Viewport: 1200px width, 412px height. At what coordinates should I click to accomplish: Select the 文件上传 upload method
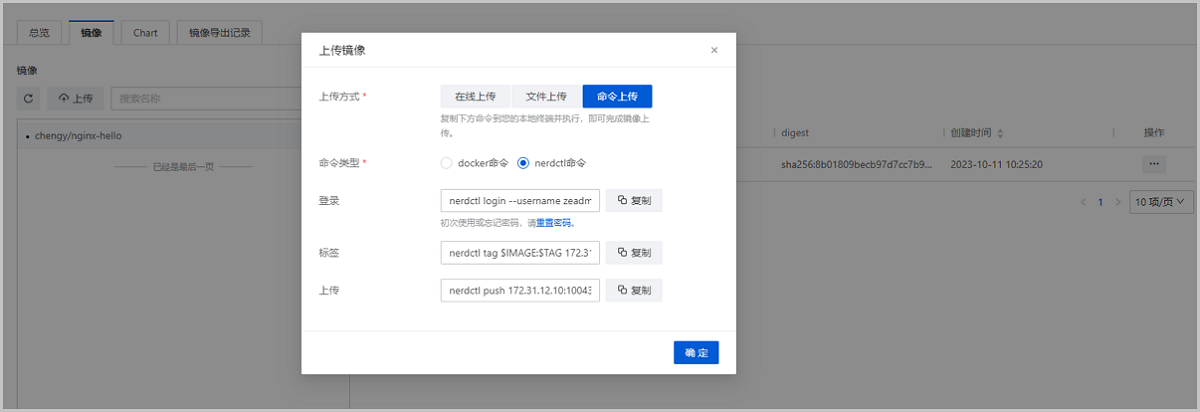click(546, 96)
